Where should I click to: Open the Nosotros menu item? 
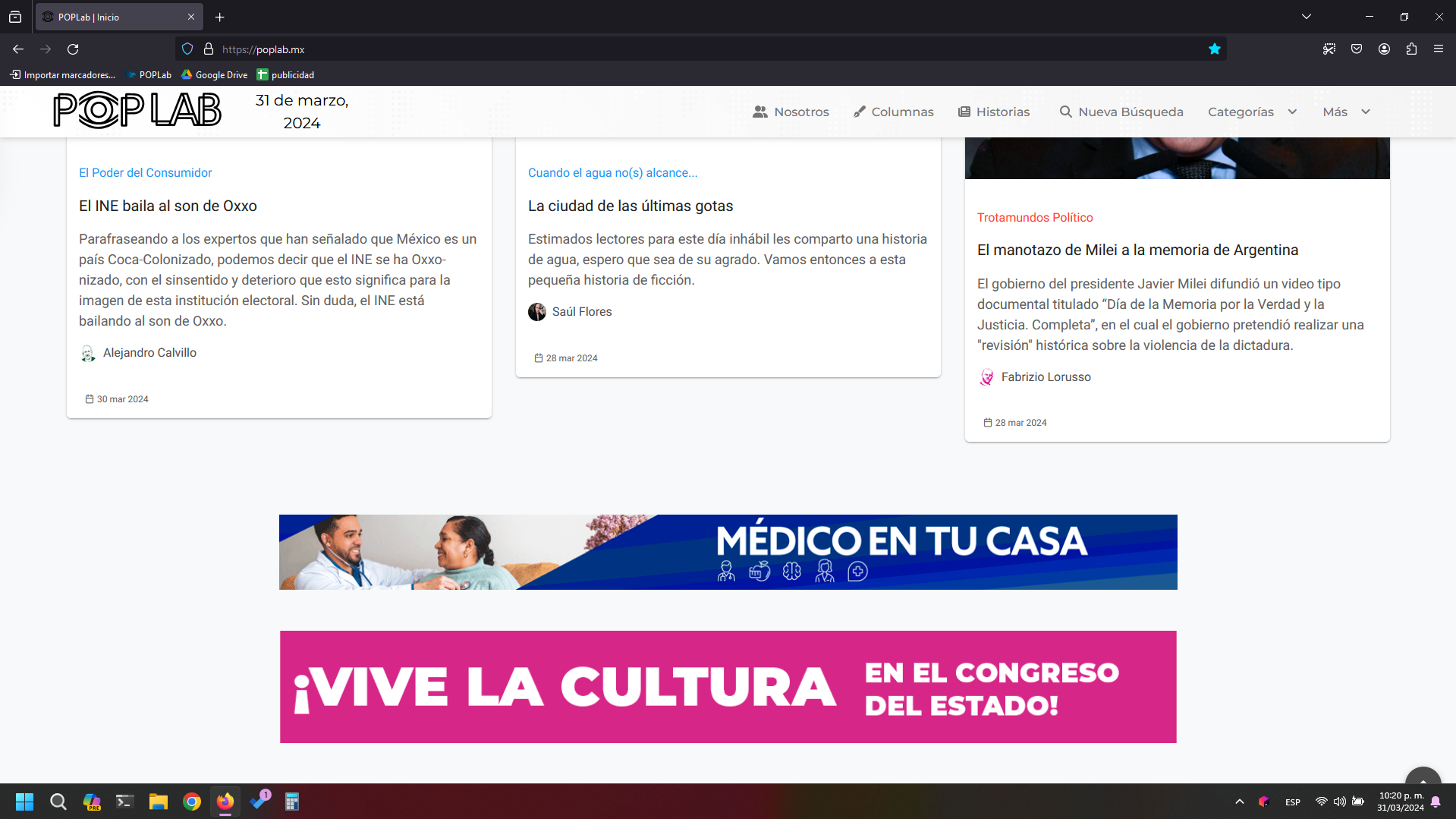(x=791, y=112)
